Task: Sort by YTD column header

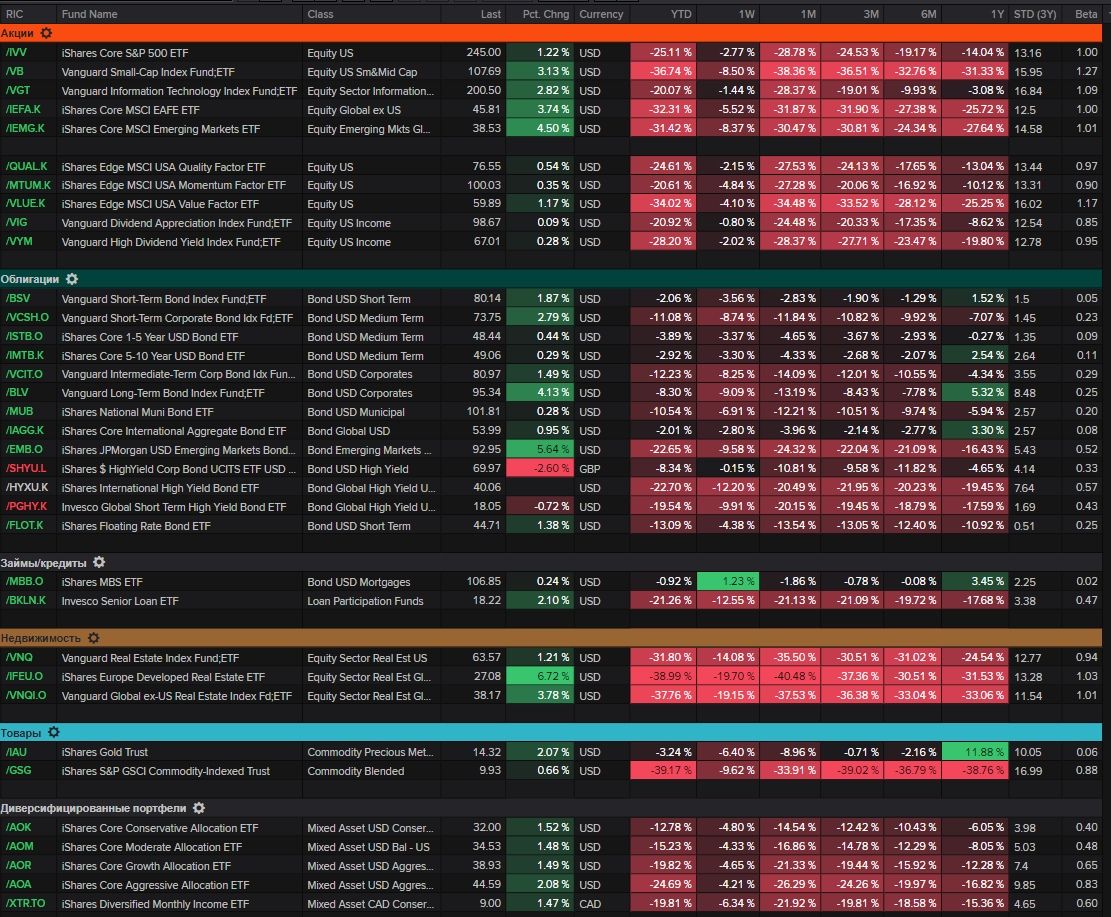Action: click(x=681, y=14)
